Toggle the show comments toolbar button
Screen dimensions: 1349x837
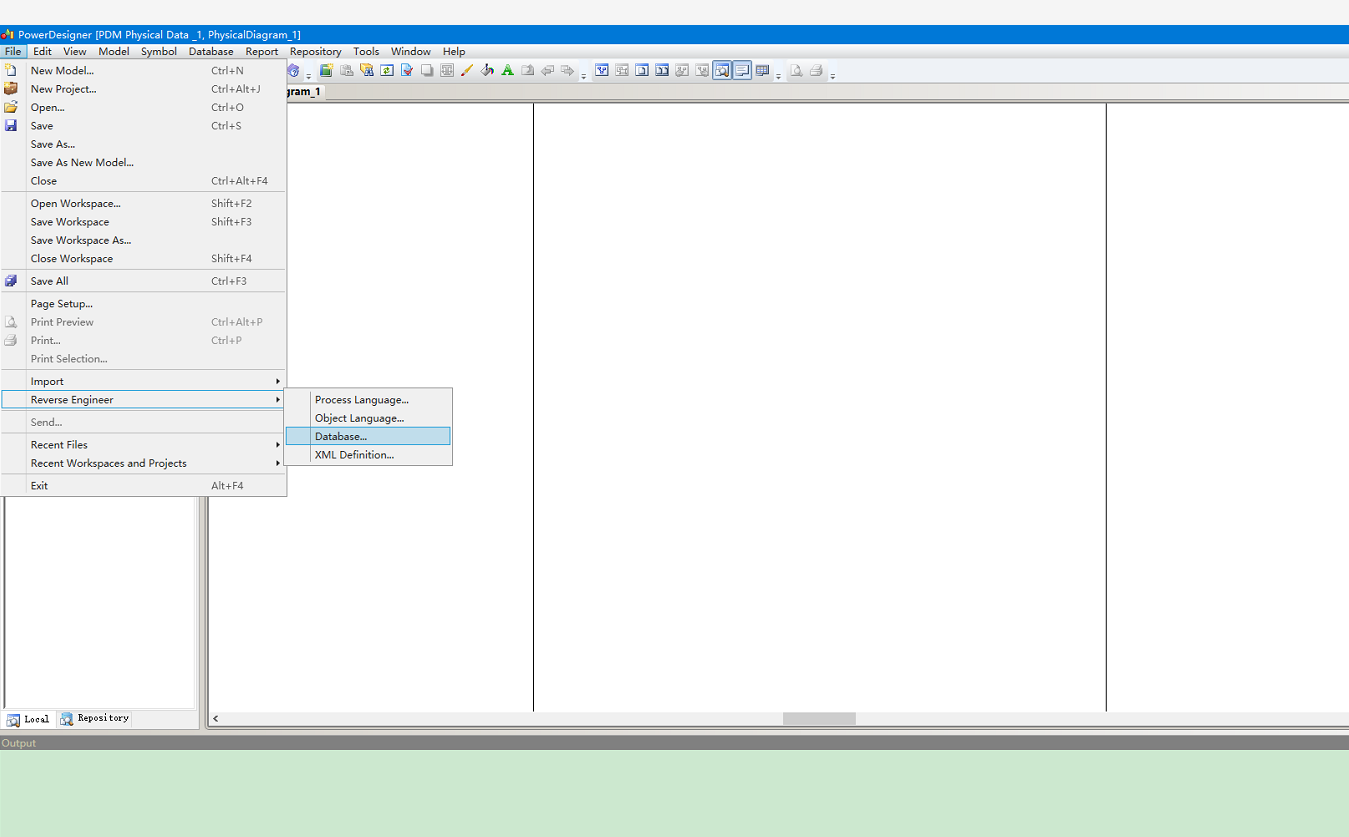742,70
